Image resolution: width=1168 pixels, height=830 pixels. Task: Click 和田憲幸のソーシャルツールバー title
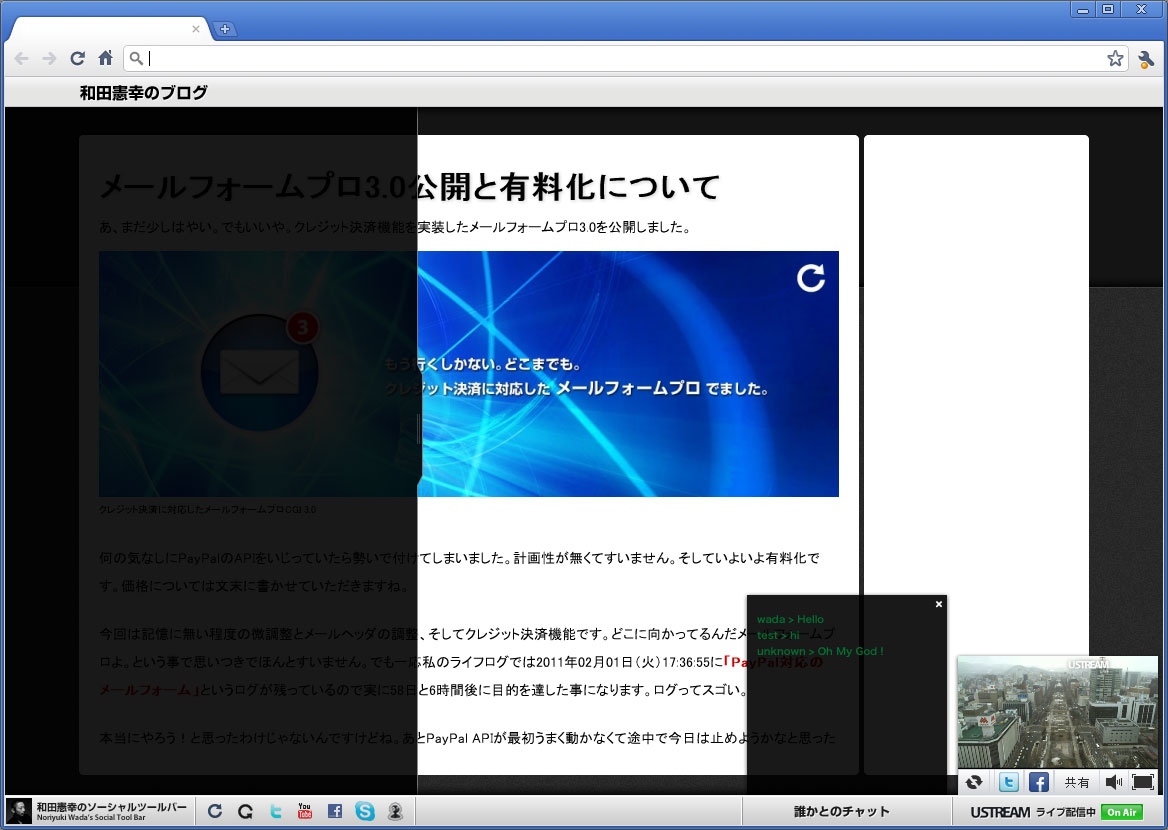(x=112, y=807)
